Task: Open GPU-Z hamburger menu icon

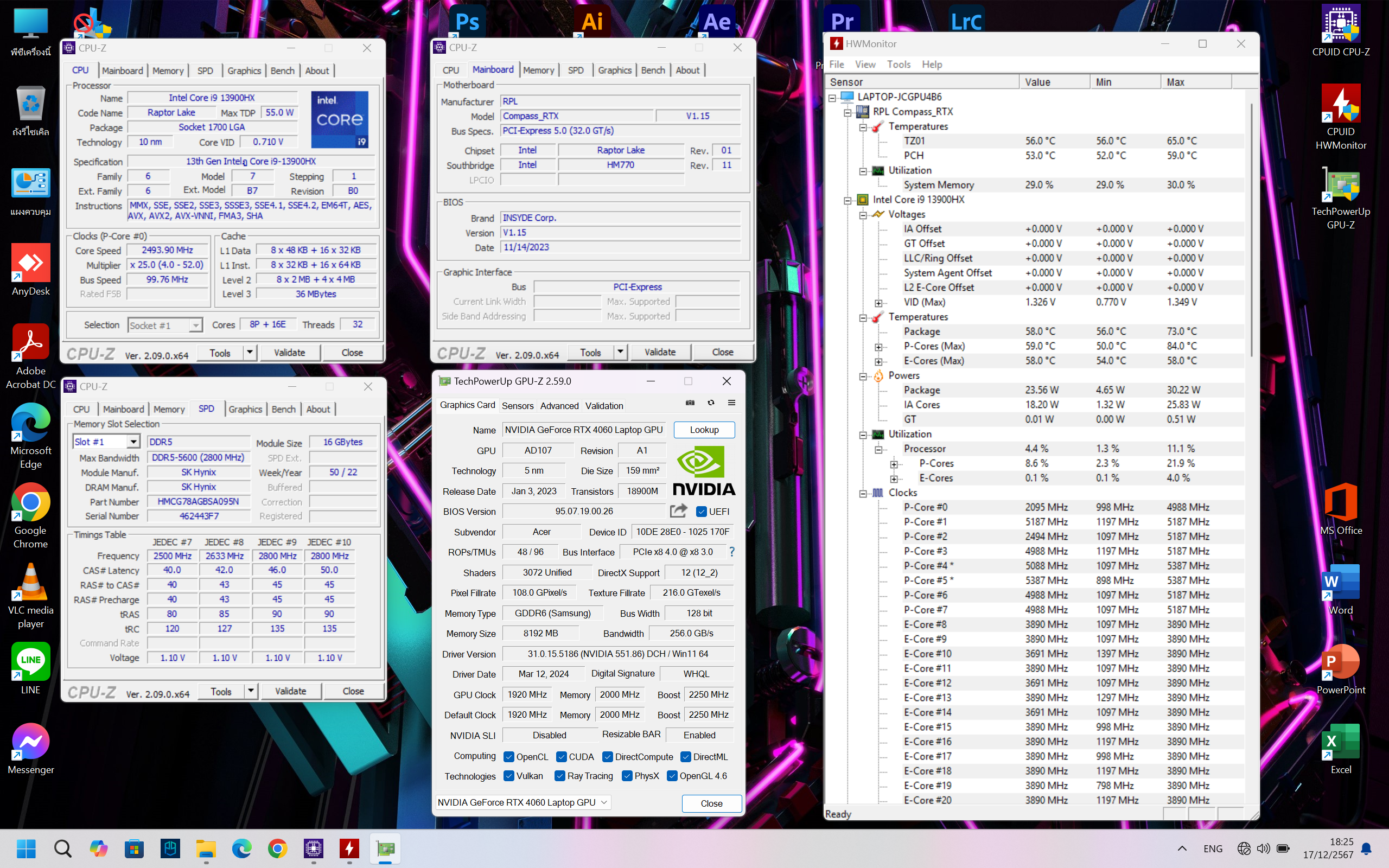Action: click(732, 403)
